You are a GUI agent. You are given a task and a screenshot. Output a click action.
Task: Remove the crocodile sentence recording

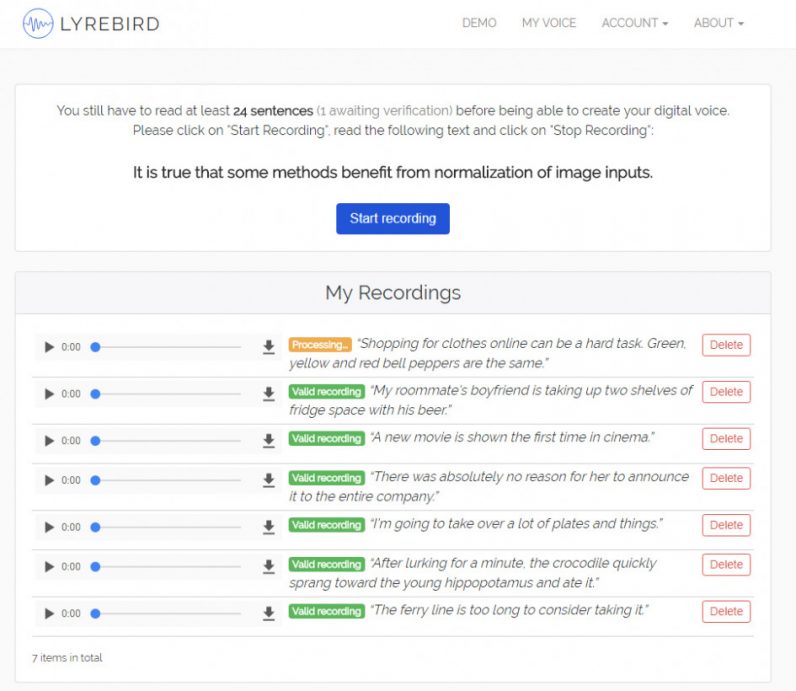coord(726,564)
